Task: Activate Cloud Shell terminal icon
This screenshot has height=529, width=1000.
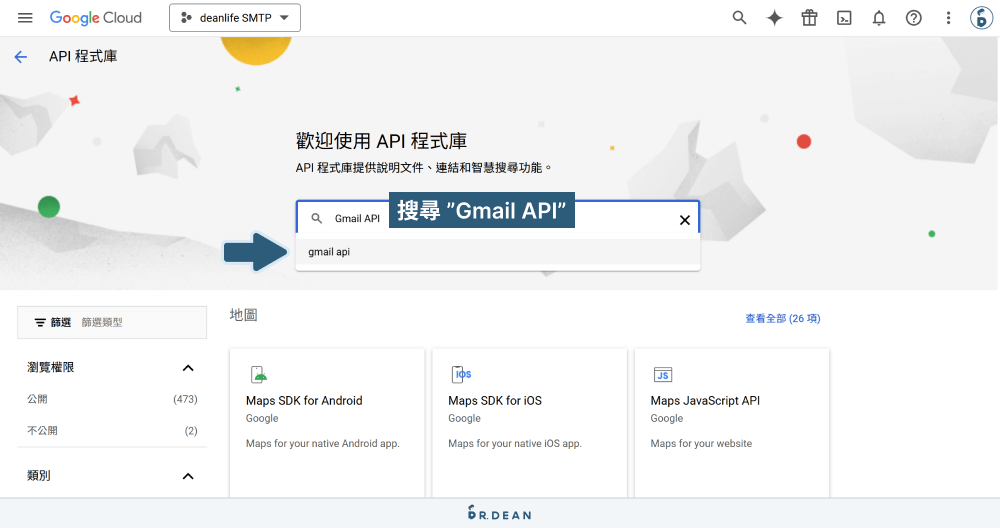Action: tap(844, 18)
